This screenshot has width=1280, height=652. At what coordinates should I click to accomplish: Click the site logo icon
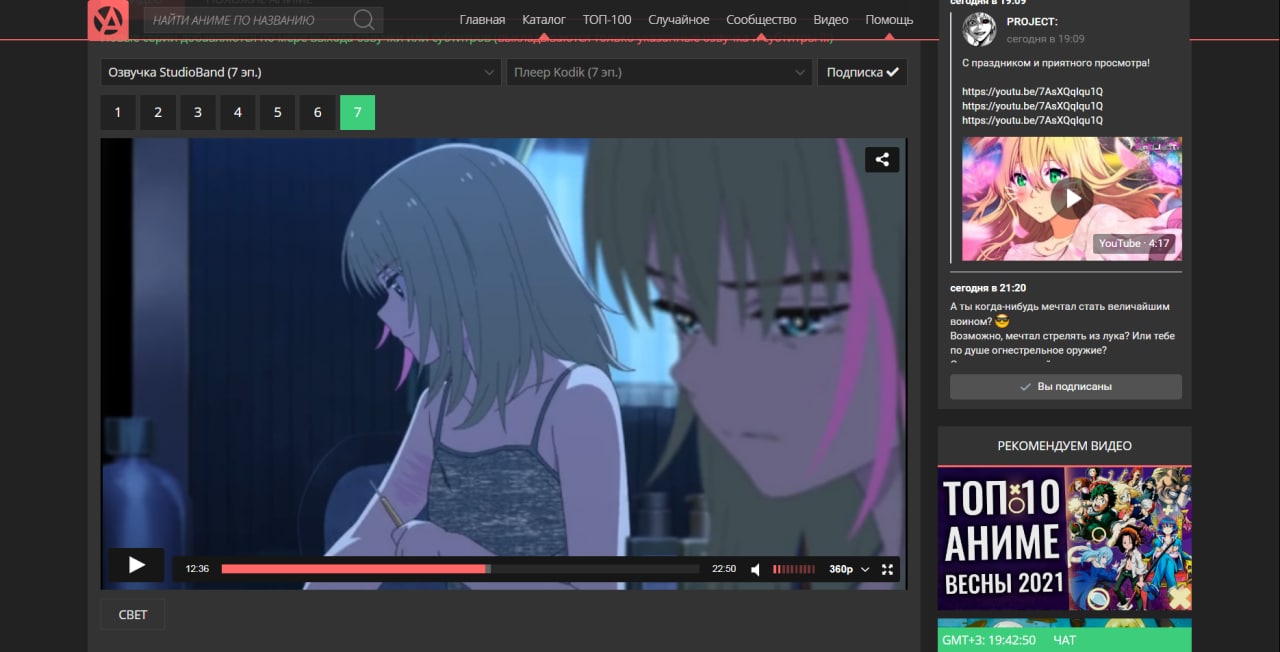pos(108,20)
